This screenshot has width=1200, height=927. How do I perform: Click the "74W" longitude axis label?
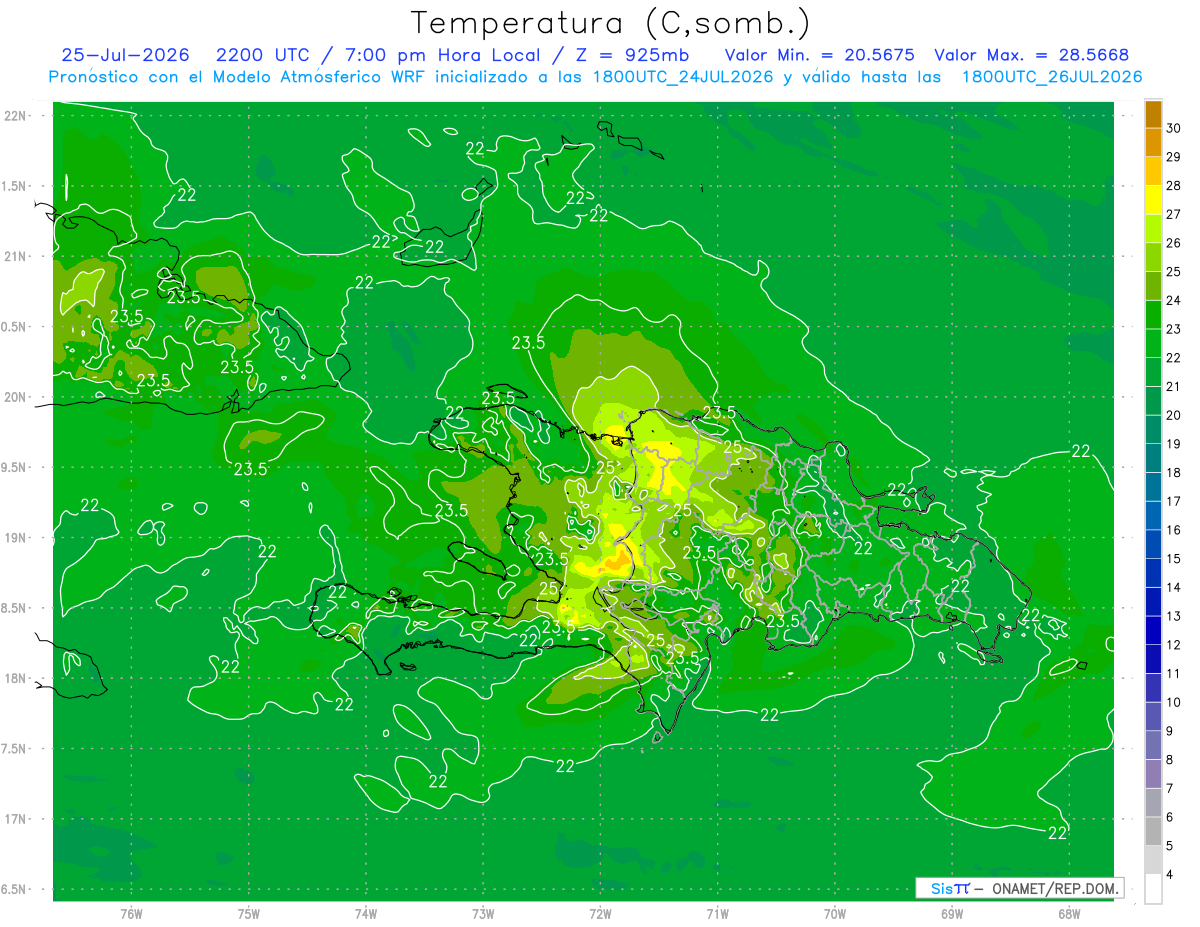[366, 913]
